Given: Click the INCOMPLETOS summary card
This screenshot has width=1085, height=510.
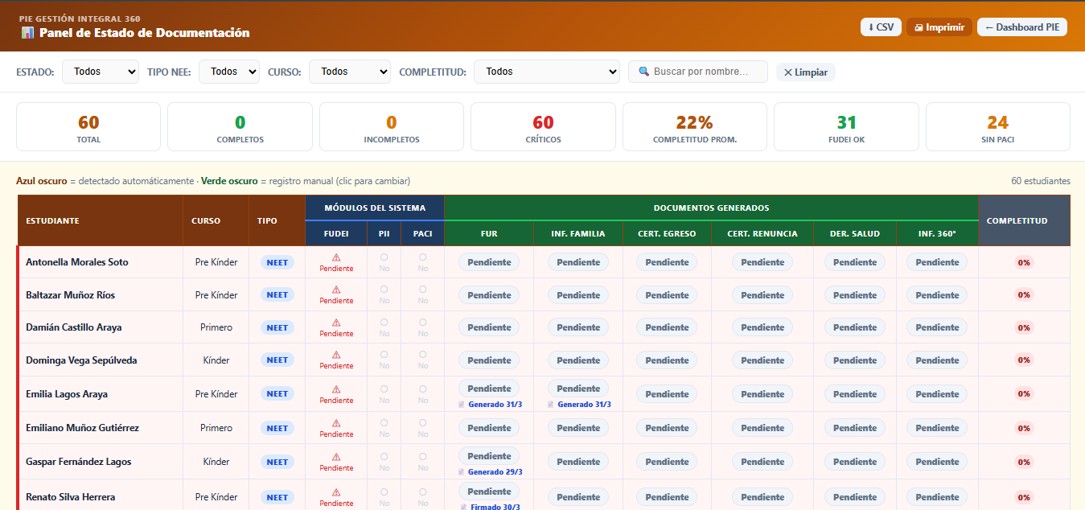Looking at the screenshot, I should pyautogui.click(x=392, y=127).
